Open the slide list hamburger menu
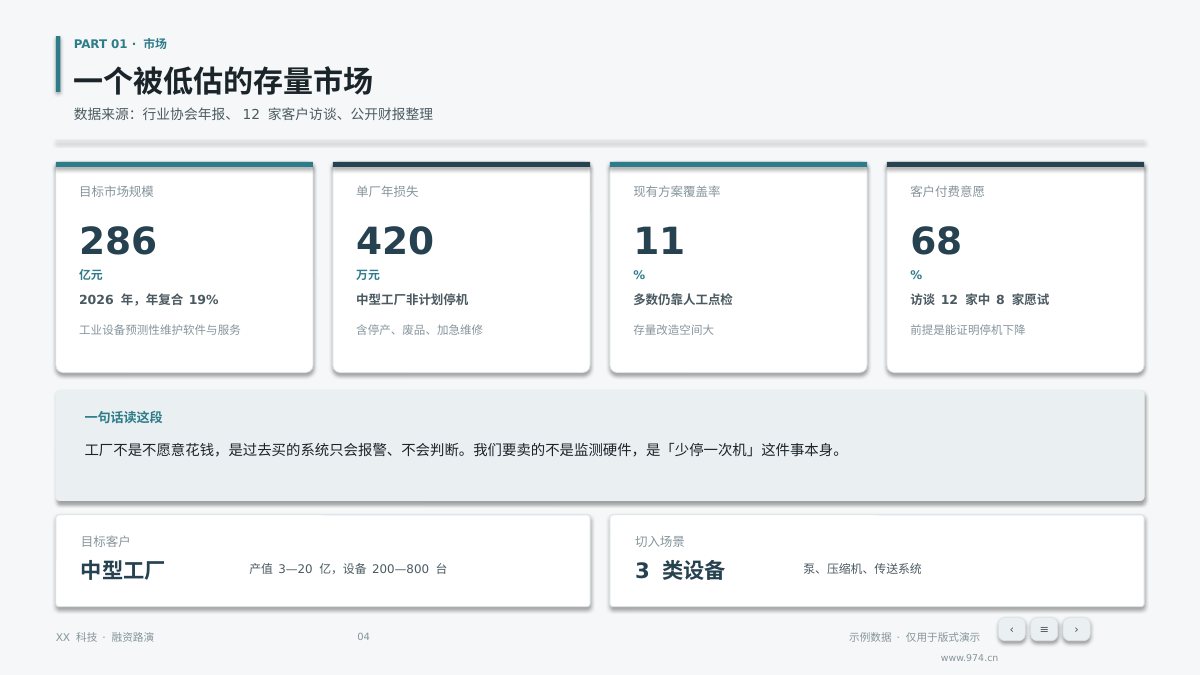This screenshot has width=1200, height=675. point(1044,629)
